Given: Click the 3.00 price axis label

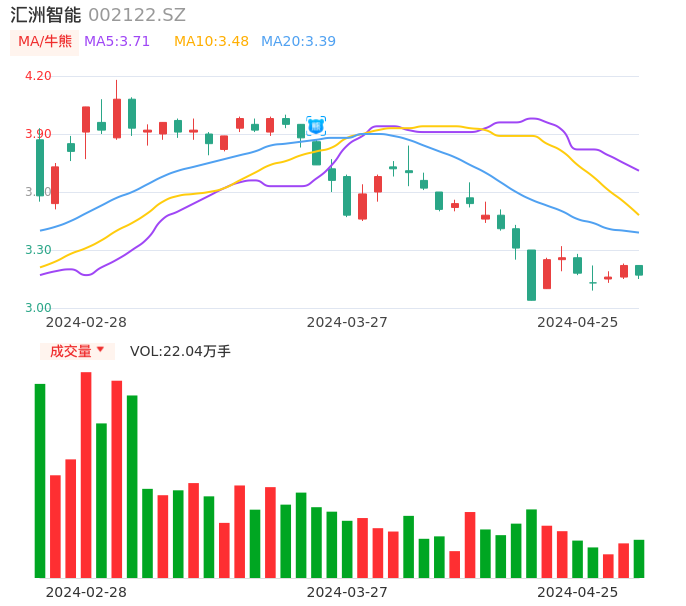Looking at the screenshot, I should [37, 308].
